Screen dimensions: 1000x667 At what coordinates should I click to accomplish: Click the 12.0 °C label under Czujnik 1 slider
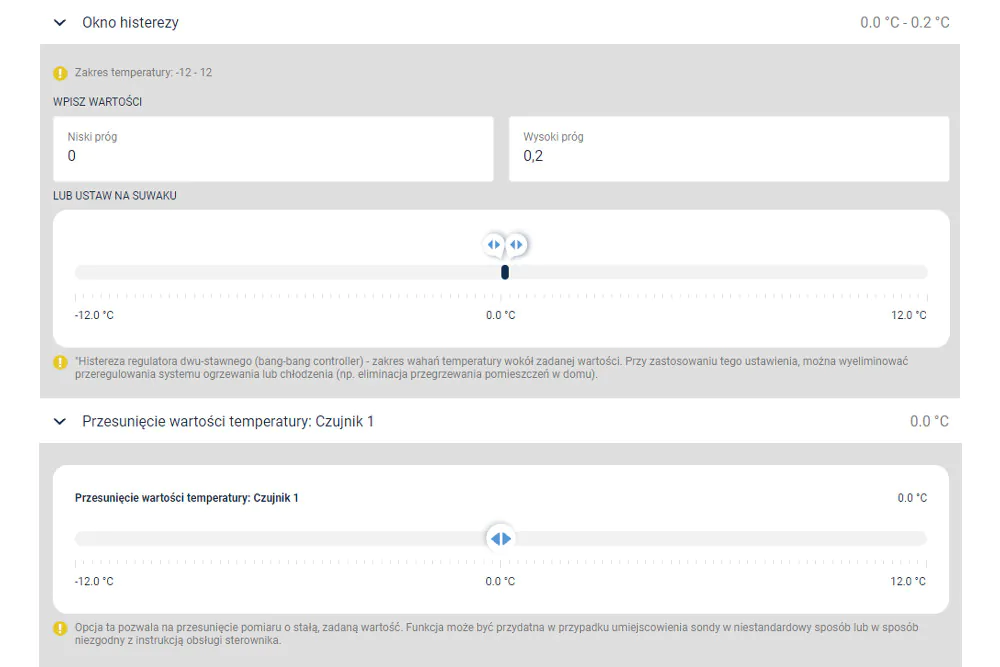908,581
